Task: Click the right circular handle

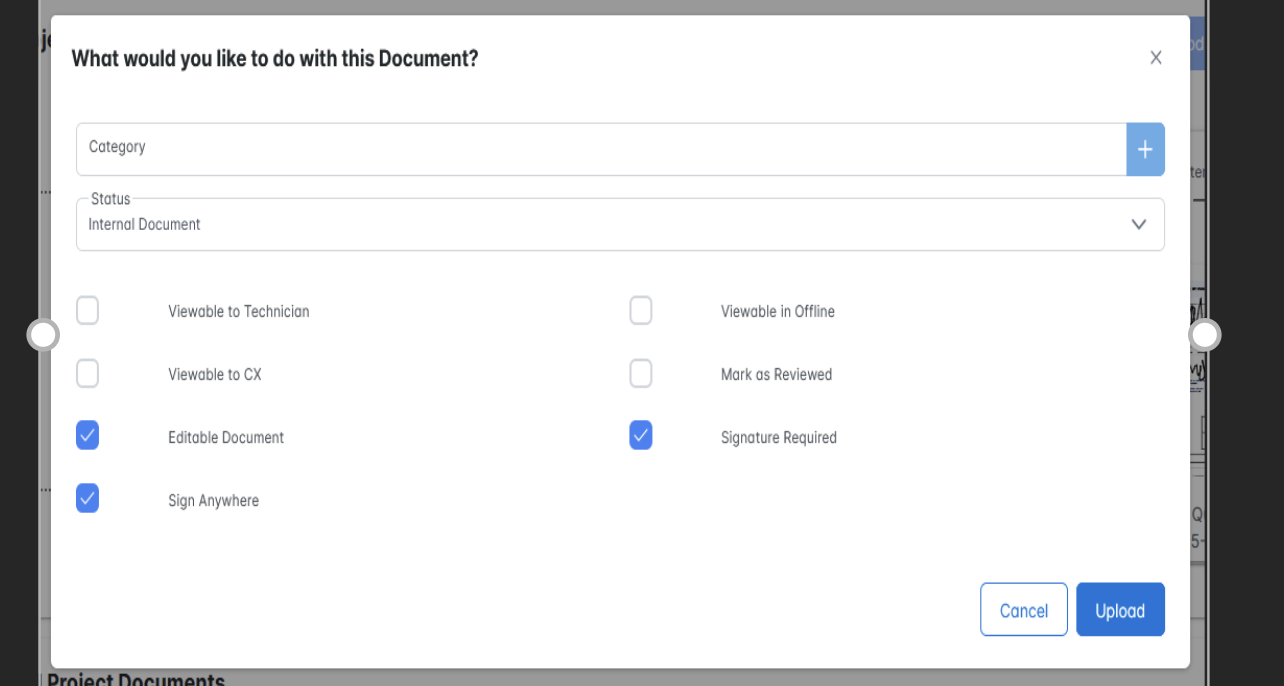Action: (x=1205, y=335)
